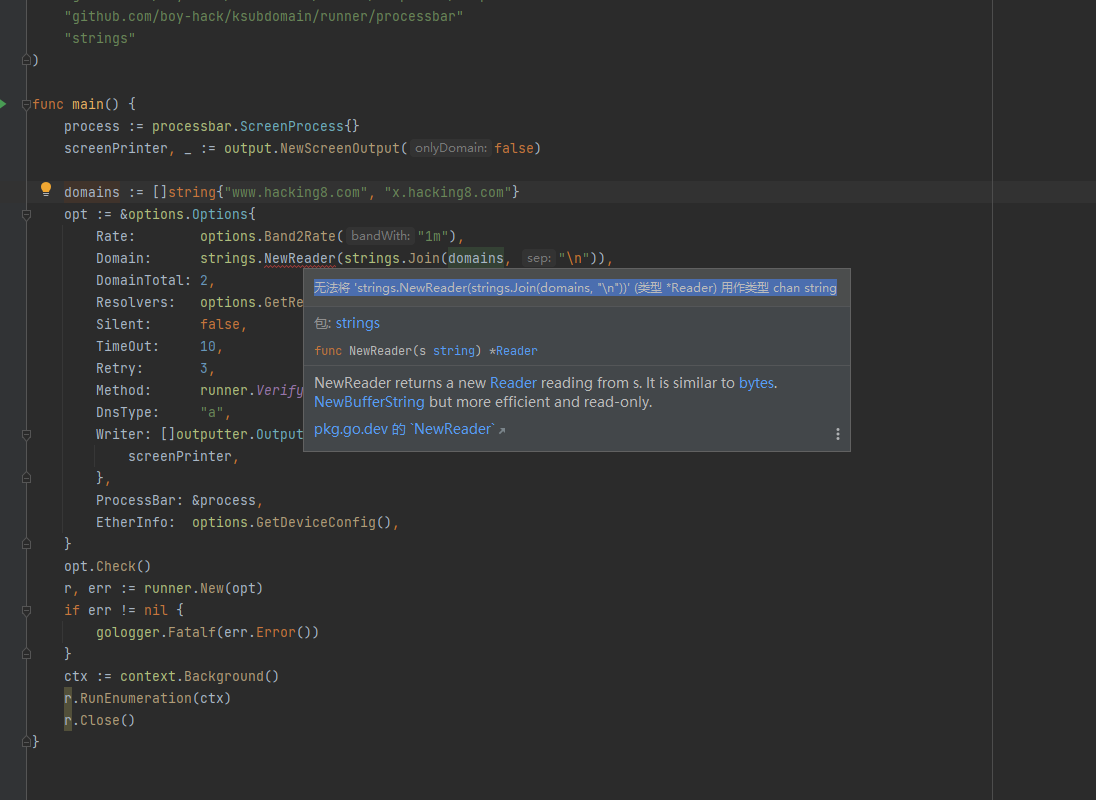Collapse the Writer outputter block in the gutter

(x=25, y=434)
